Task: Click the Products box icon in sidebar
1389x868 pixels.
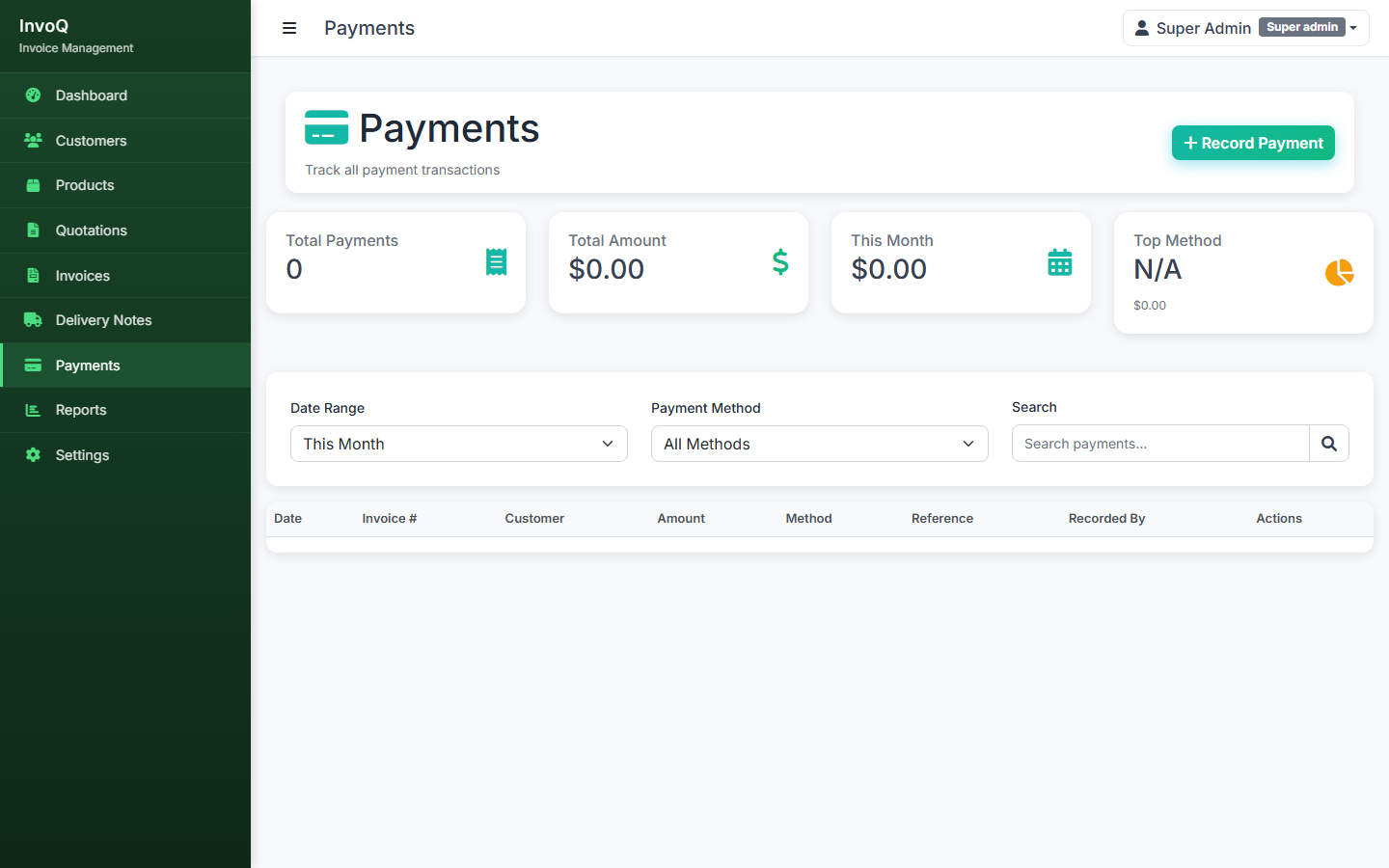Action: click(x=33, y=185)
